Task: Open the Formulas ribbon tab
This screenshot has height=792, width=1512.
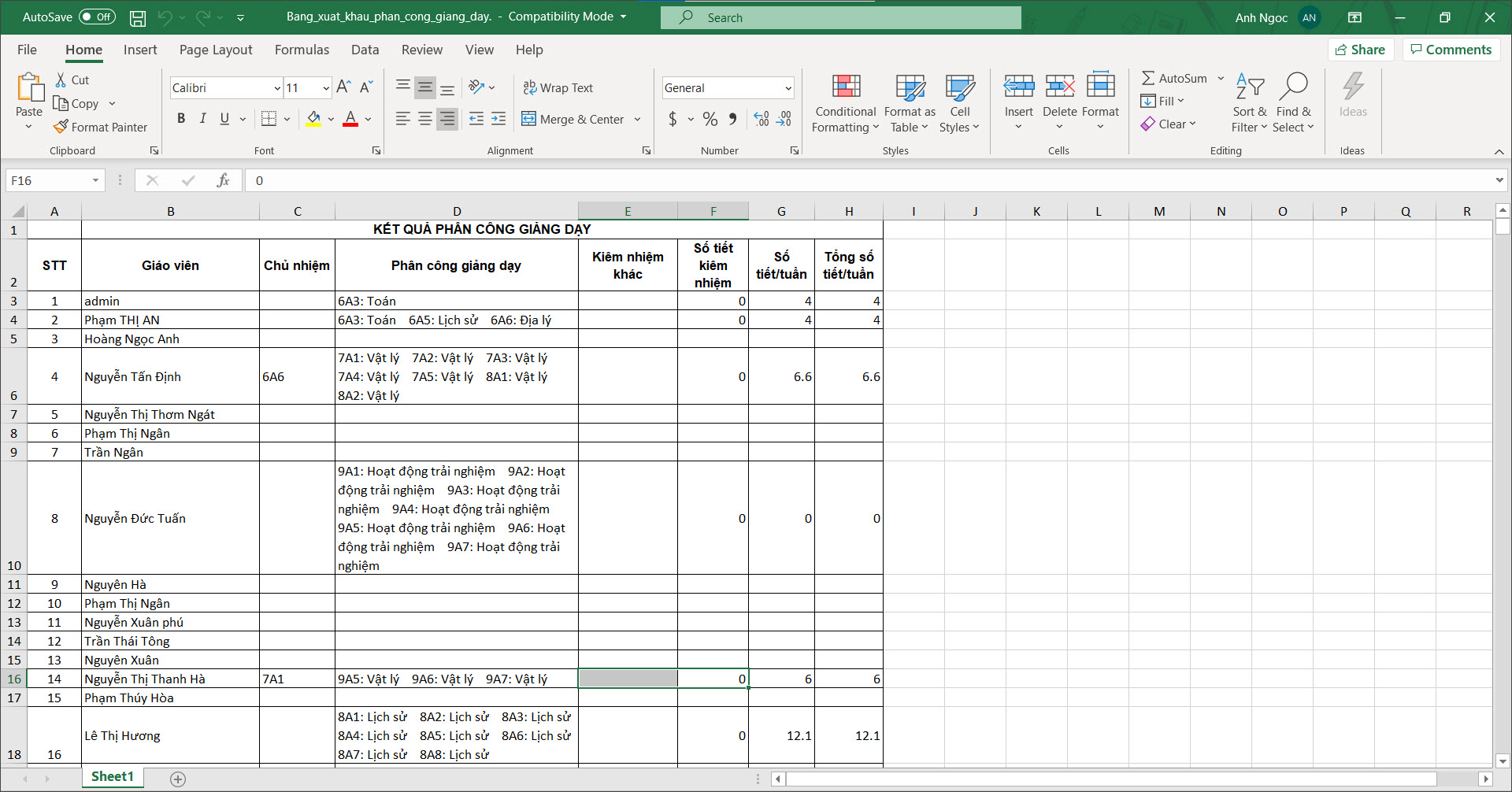Action: [302, 50]
